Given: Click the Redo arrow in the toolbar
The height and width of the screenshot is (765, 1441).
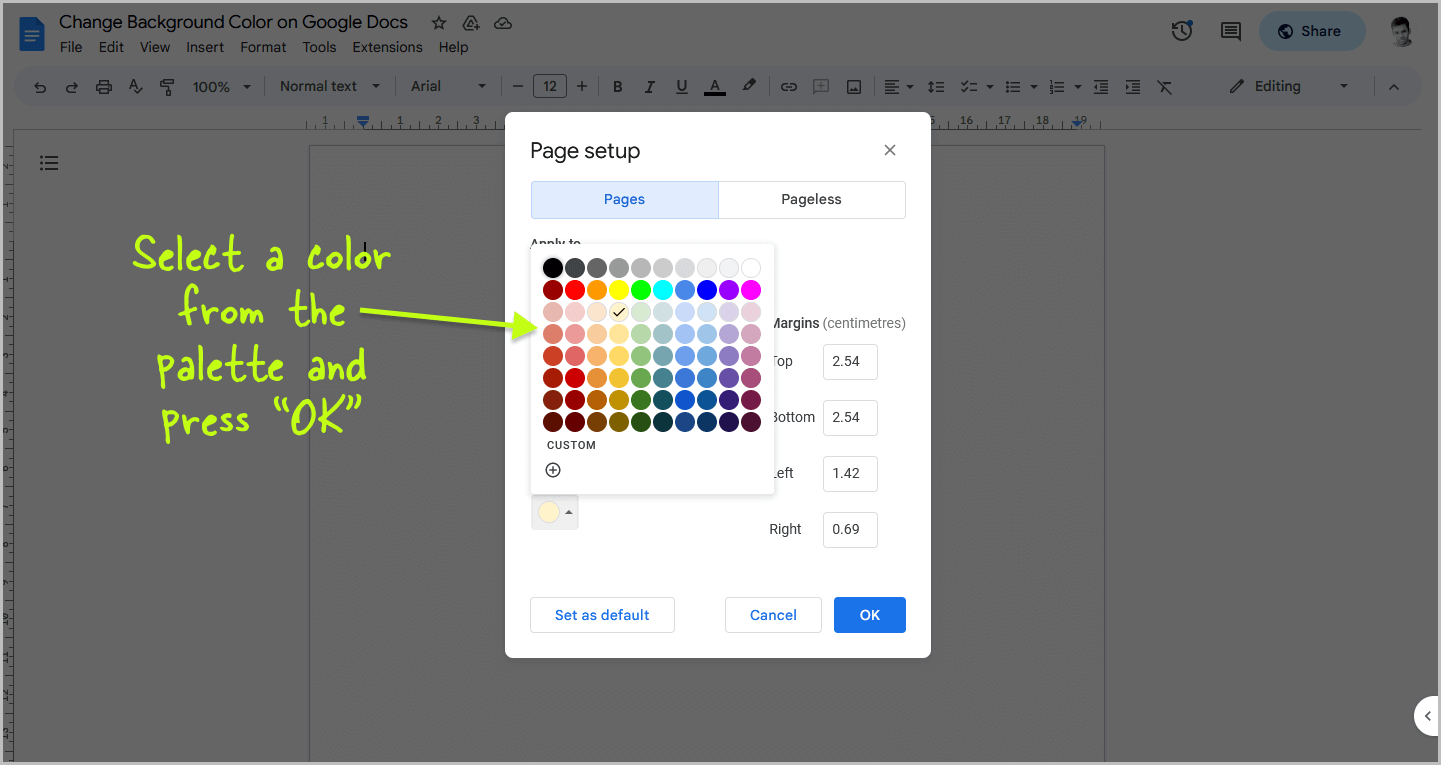Looking at the screenshot, I should tap(72, 87).
